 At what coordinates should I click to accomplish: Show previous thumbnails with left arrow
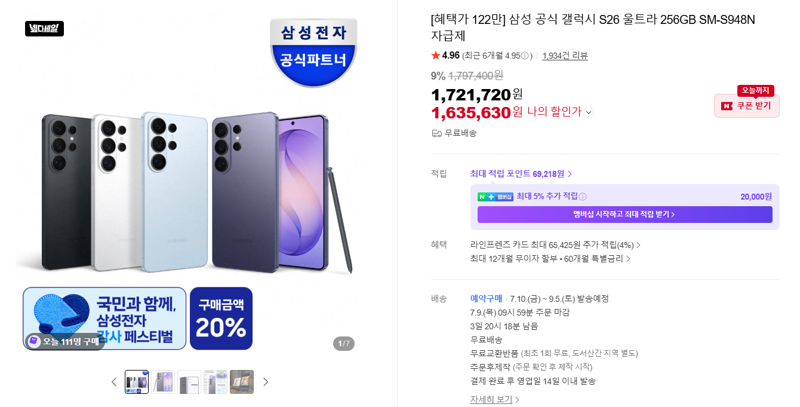click(x=114, y=382)
